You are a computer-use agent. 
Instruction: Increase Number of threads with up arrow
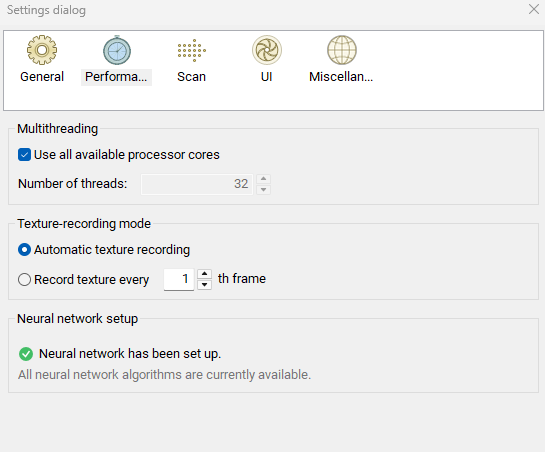[x=263, y=179]
